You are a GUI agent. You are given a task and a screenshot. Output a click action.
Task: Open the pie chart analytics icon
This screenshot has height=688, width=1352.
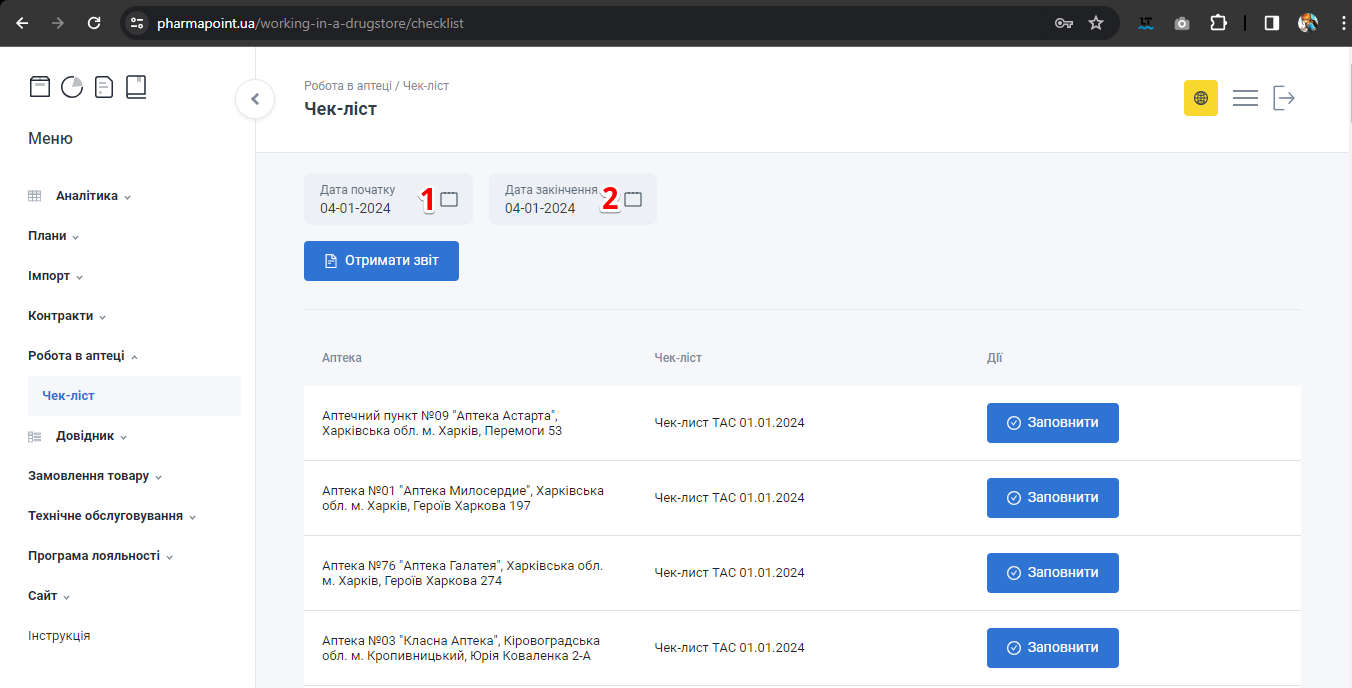point(72,87)
